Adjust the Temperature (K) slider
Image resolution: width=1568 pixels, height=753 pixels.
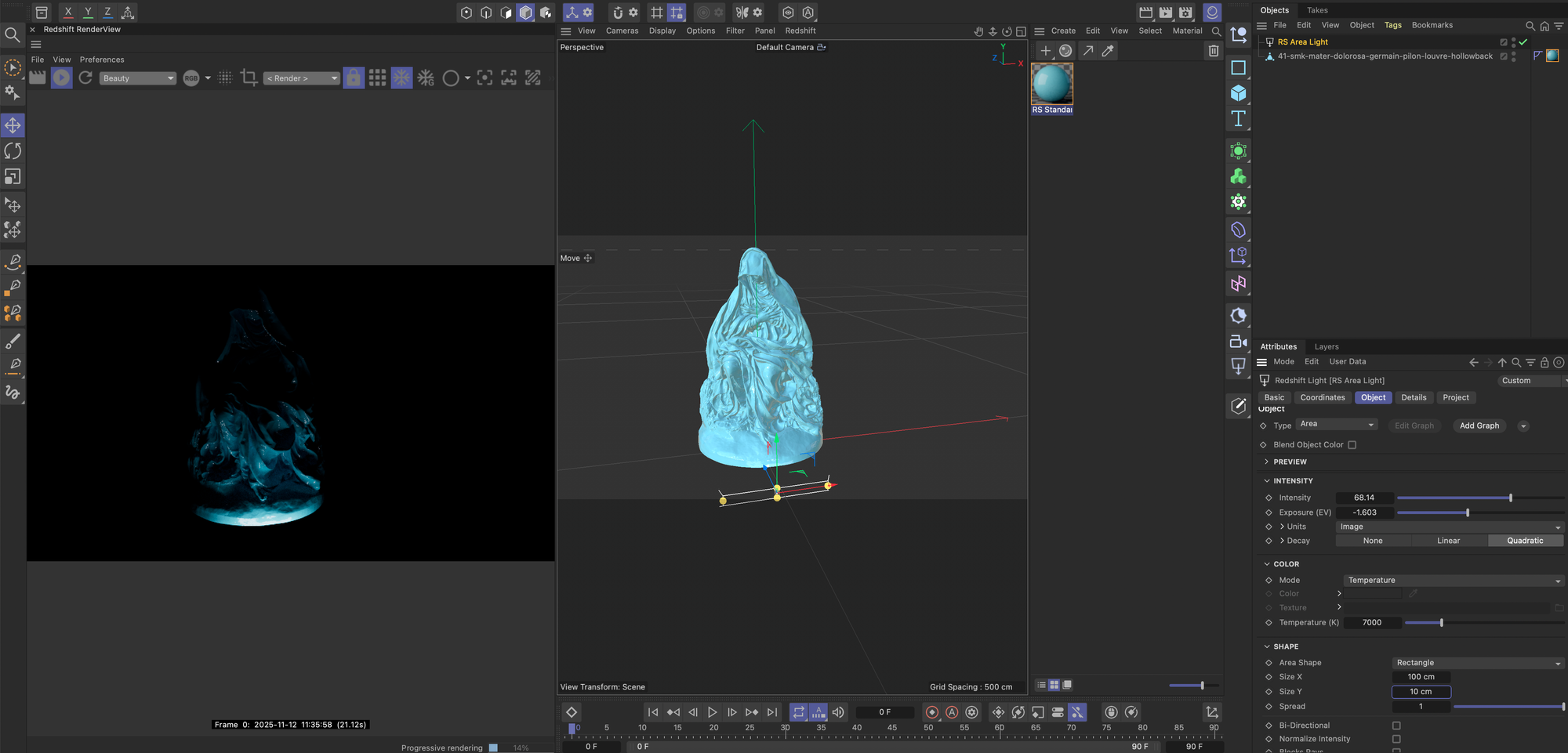[x=1441, y=623]
